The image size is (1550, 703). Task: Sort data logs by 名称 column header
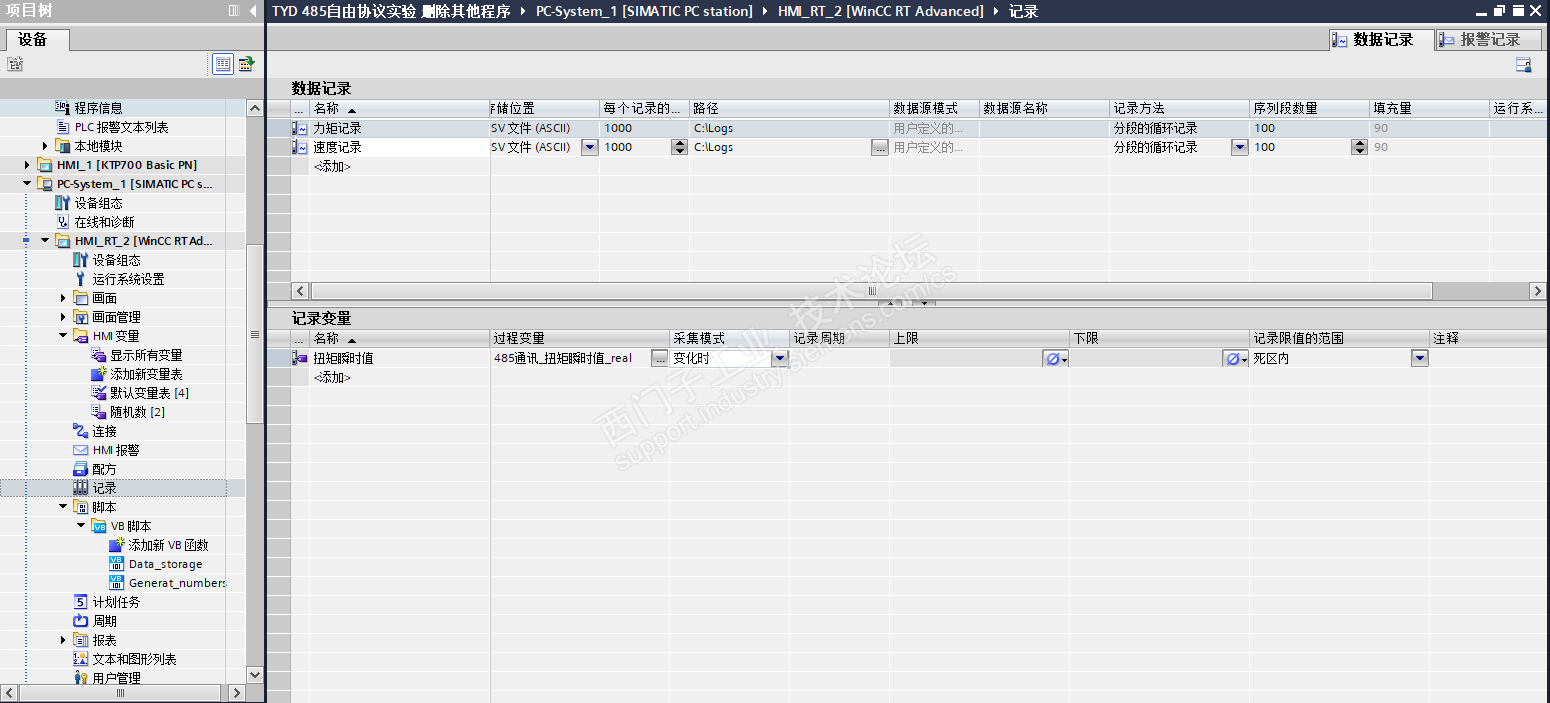coord(399,108)
